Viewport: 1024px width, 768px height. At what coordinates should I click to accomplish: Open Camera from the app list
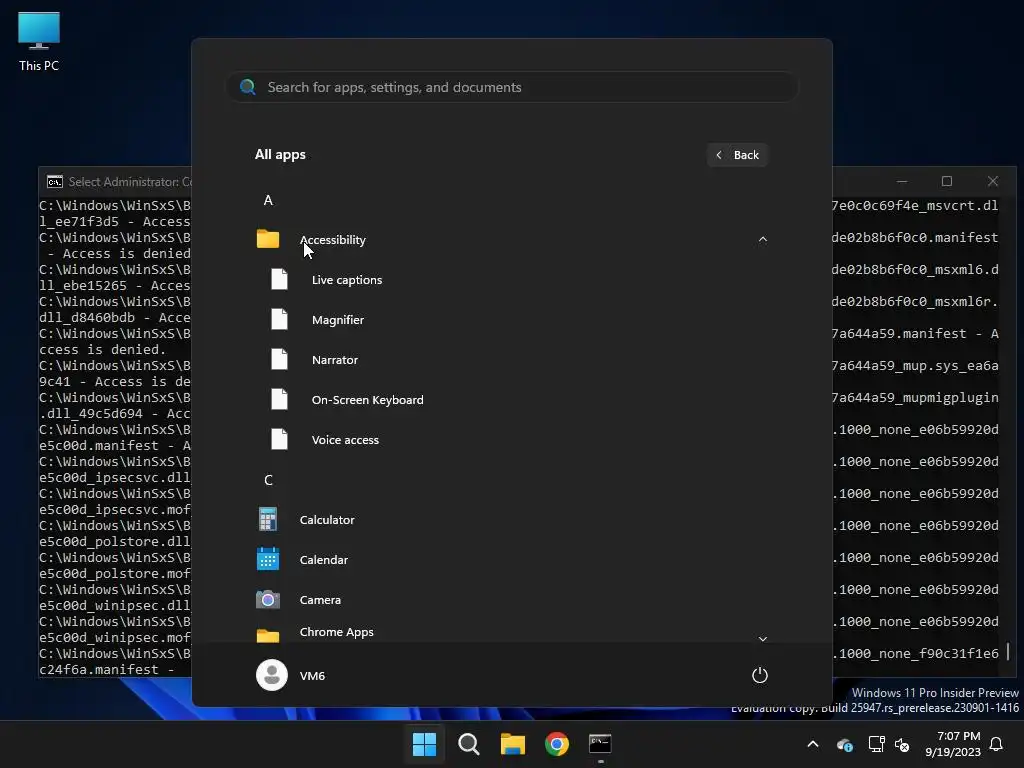[320, 600]
